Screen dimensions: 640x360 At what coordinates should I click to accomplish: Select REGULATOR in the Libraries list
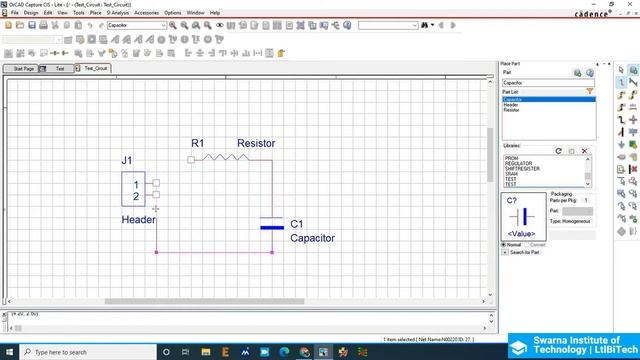point(518,163)
